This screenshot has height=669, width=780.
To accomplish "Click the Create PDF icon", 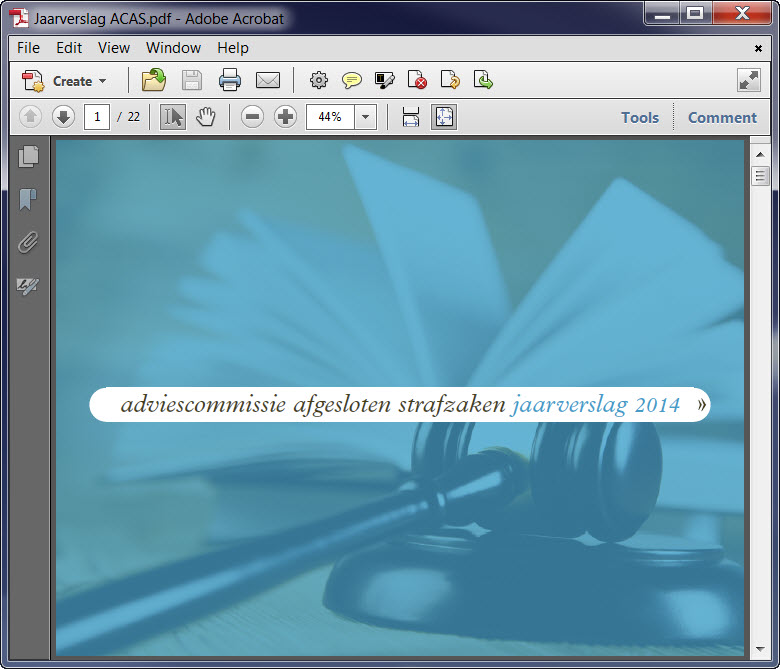I will [32, 81].
